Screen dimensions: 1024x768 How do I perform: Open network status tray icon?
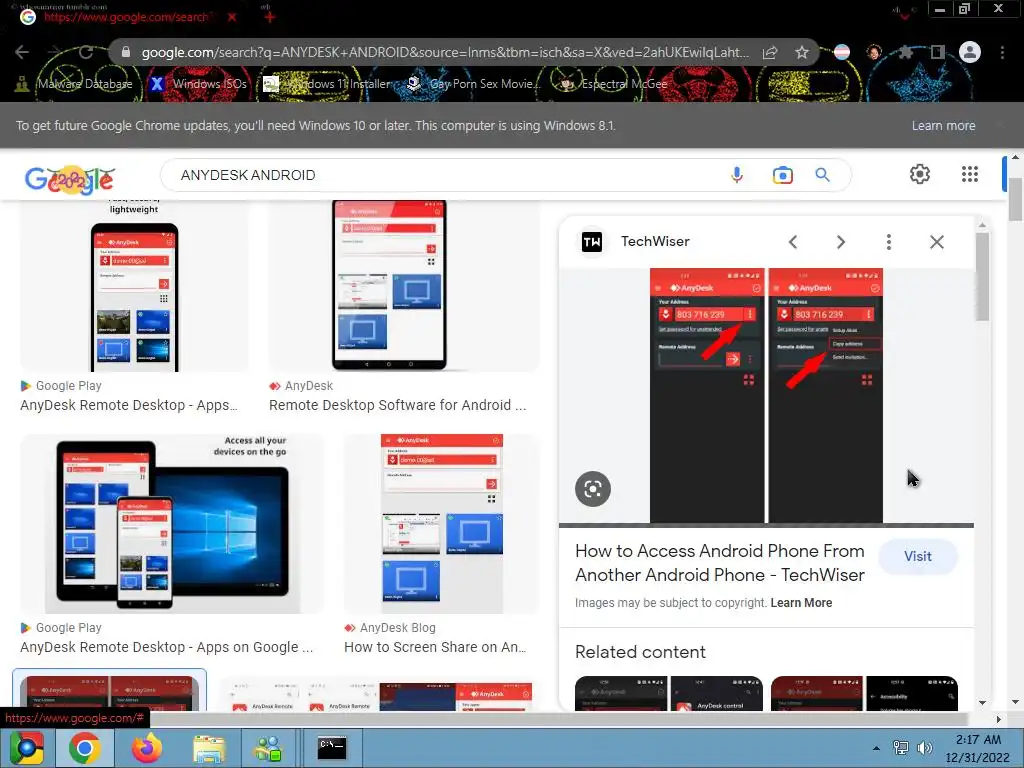(901, 748)
